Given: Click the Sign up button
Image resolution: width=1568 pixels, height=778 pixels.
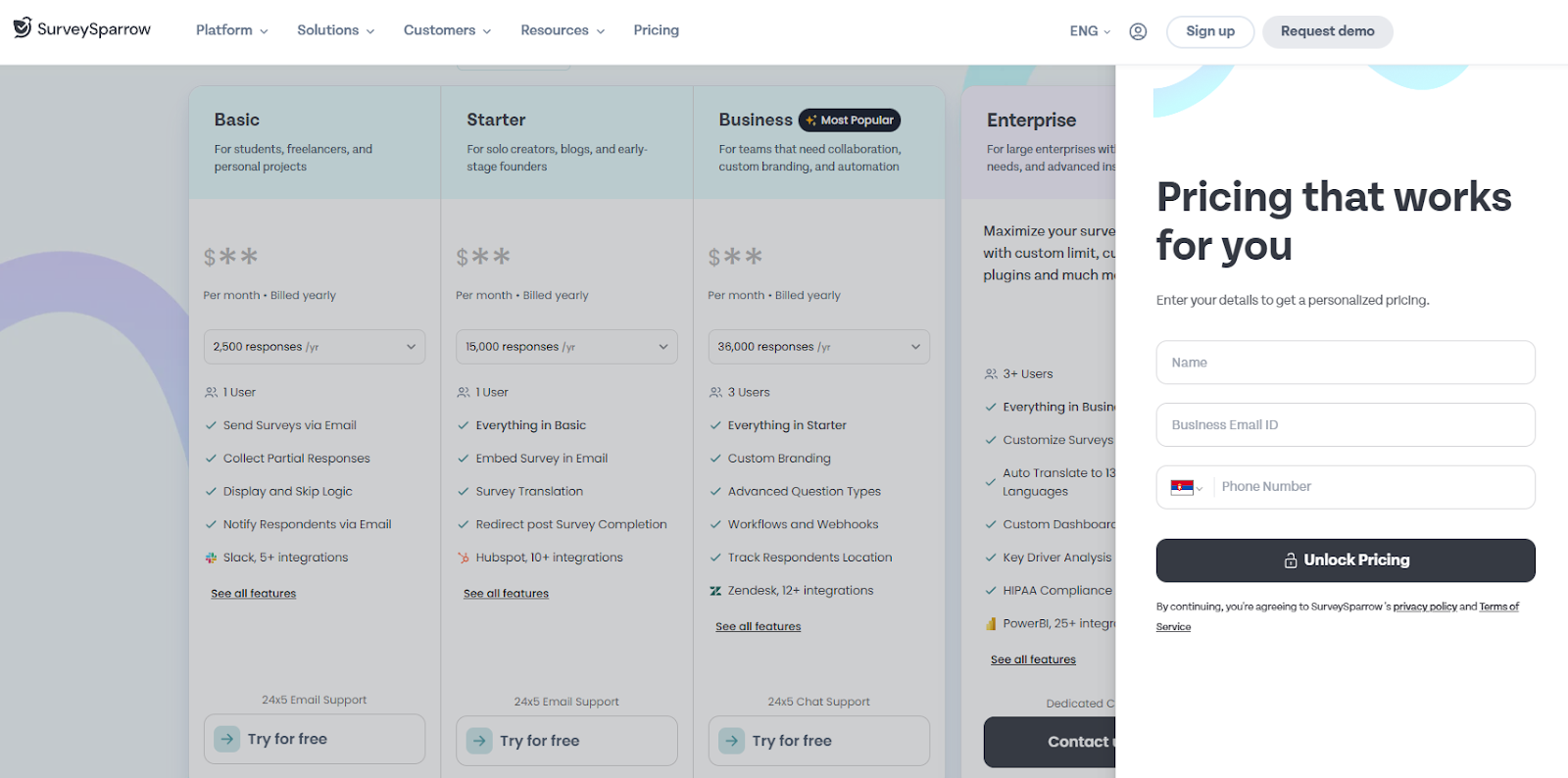Looking at the screenshot, I should coord(1210,31).
